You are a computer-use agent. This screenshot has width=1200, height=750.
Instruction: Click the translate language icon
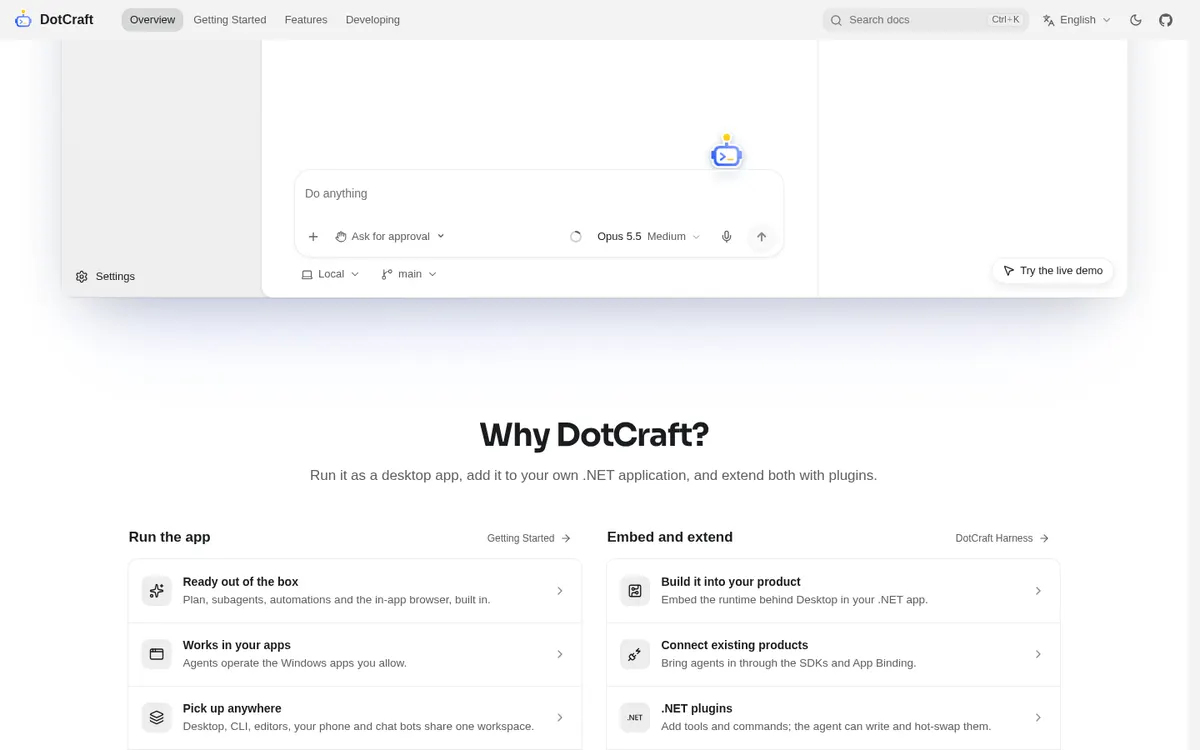pos(1049,20)
